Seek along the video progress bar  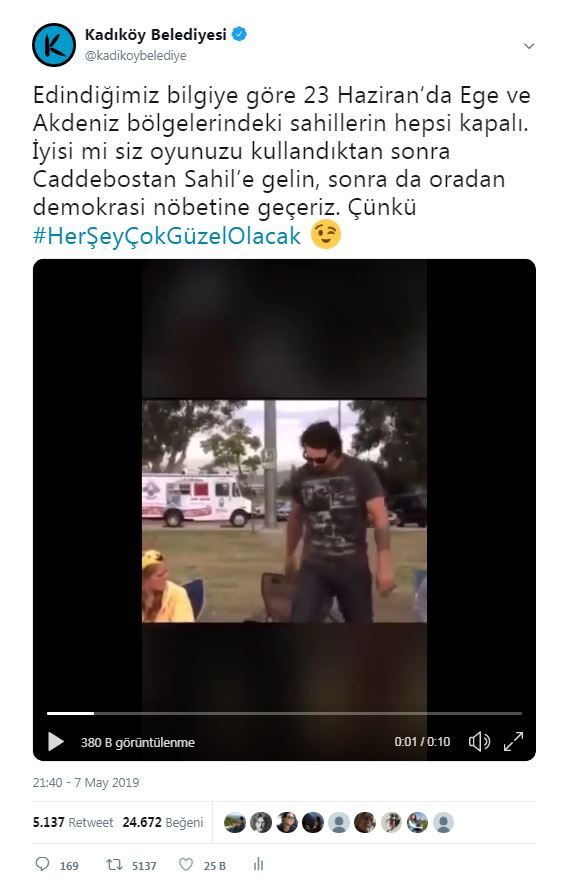(x=284, y=713)
